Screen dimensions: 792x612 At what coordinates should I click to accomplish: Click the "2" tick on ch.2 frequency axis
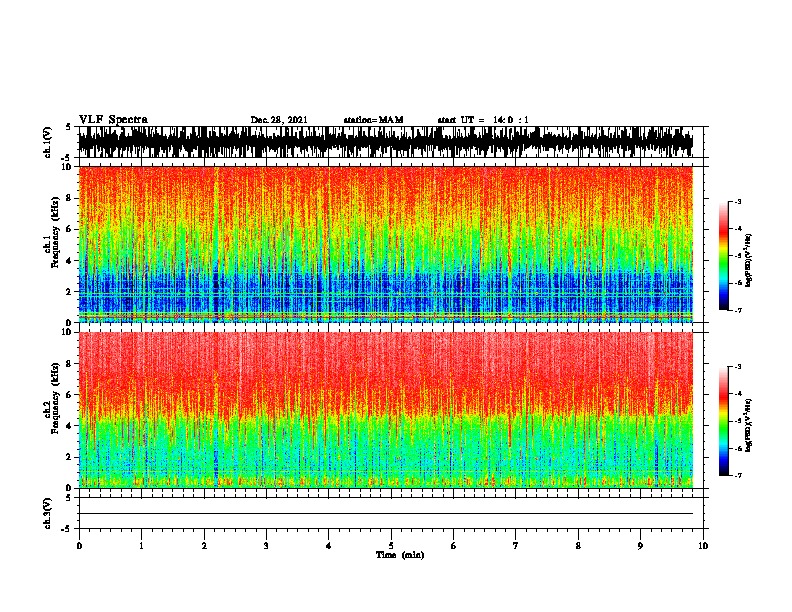click(x=70, y=457)
